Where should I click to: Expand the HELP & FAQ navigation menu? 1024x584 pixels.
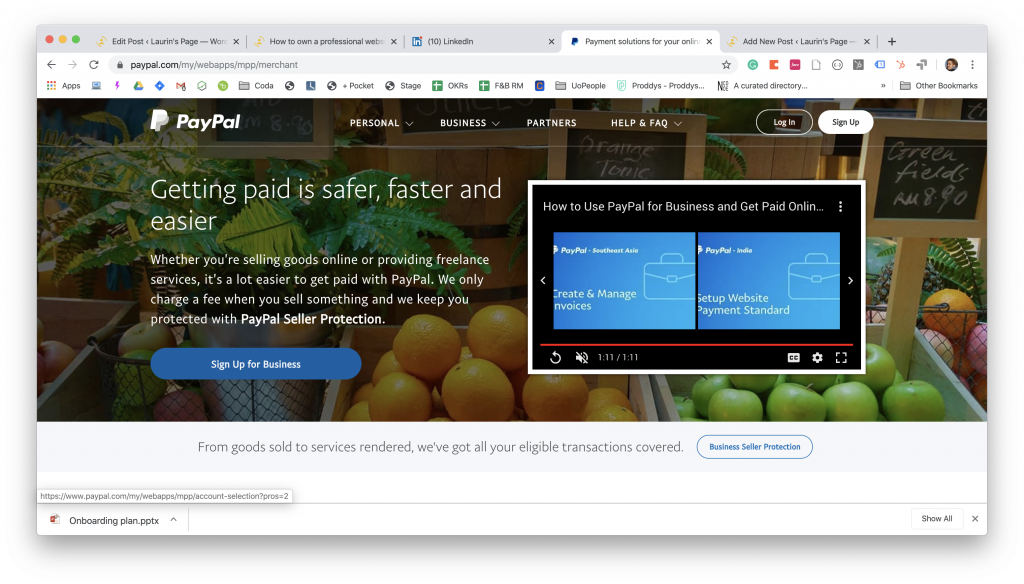tap(647, 123)
